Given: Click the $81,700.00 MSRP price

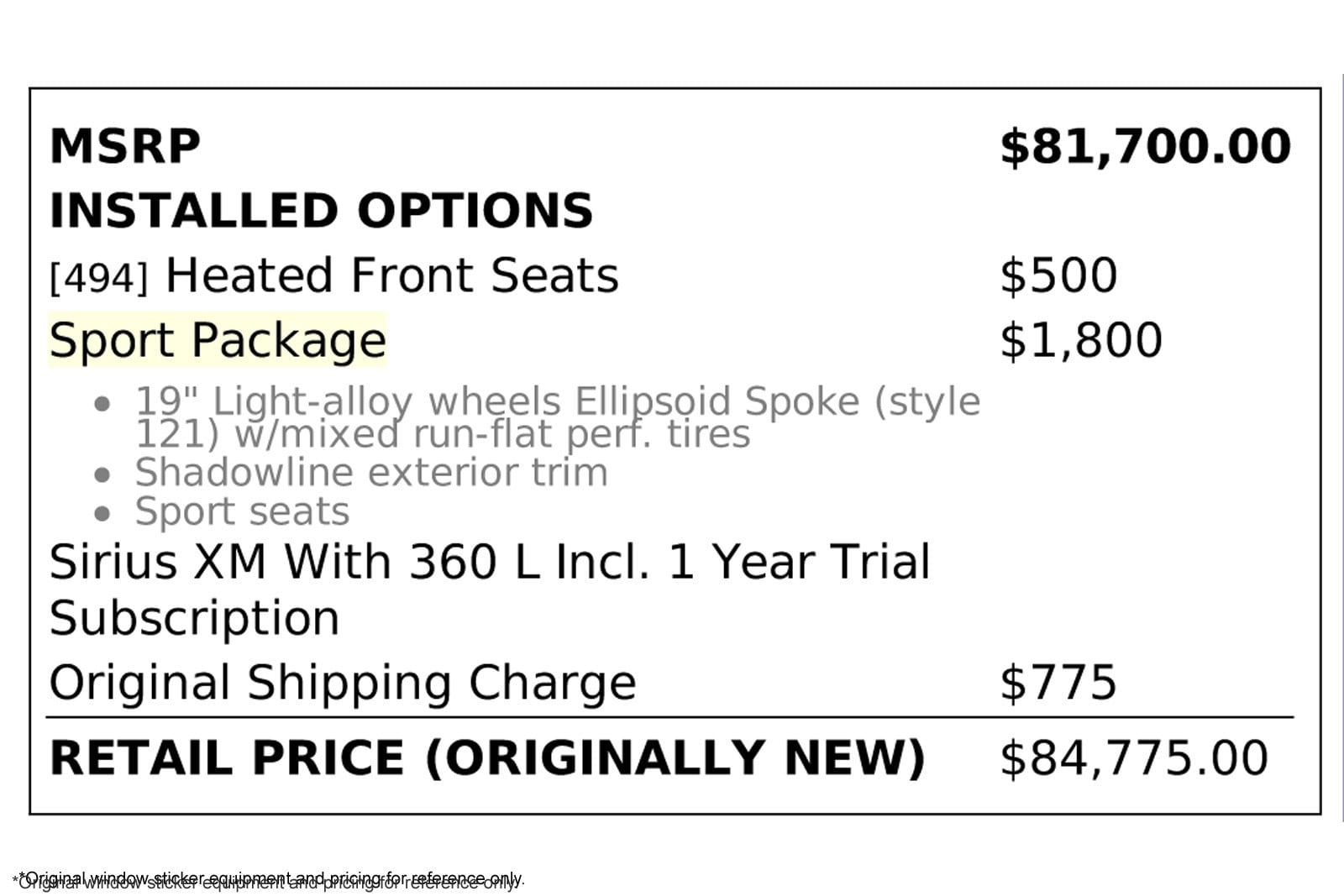Looking at the screenshot, I should coord(1145,146).
